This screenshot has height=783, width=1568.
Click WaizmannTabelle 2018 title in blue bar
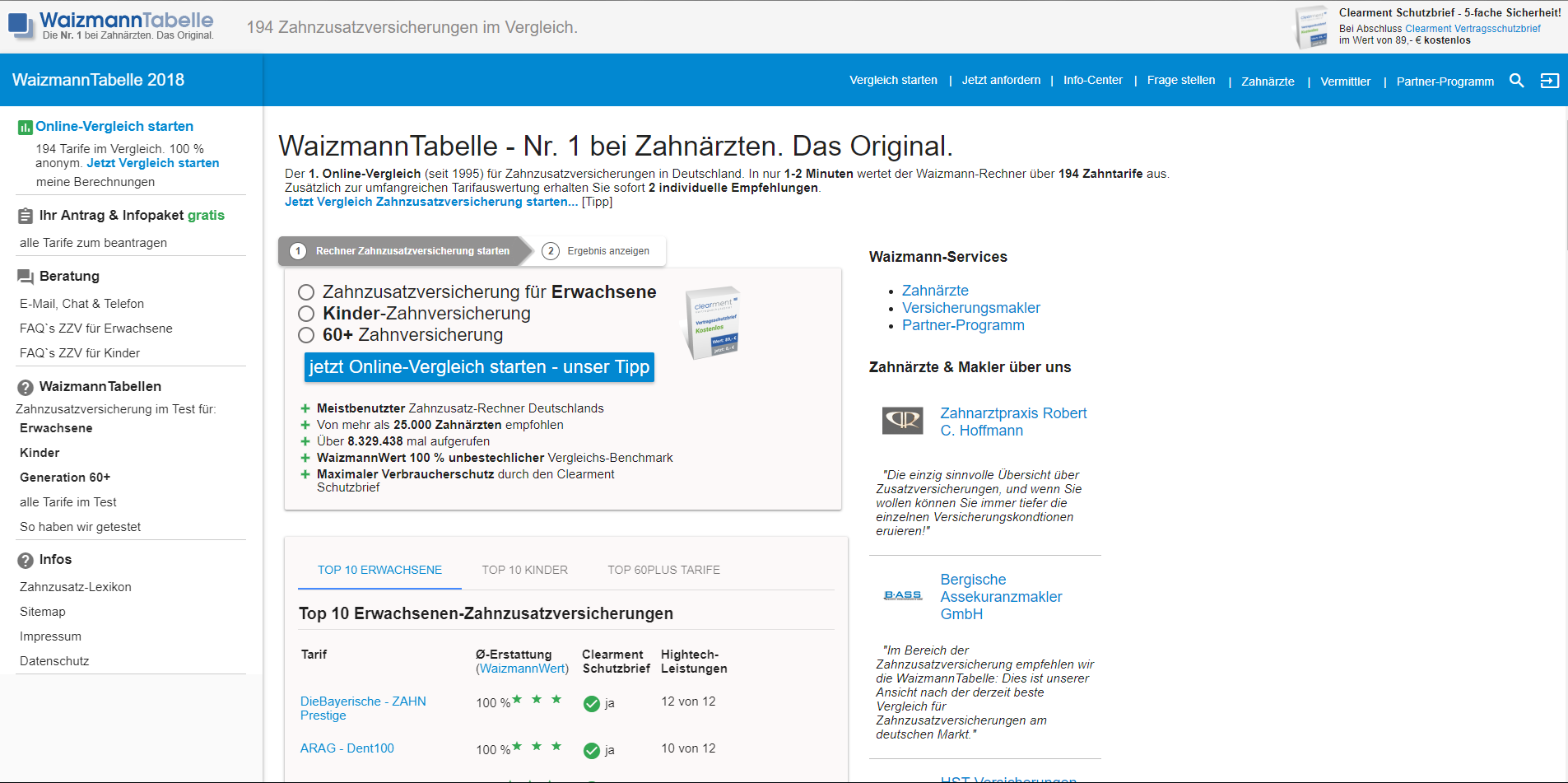[98, 80]
